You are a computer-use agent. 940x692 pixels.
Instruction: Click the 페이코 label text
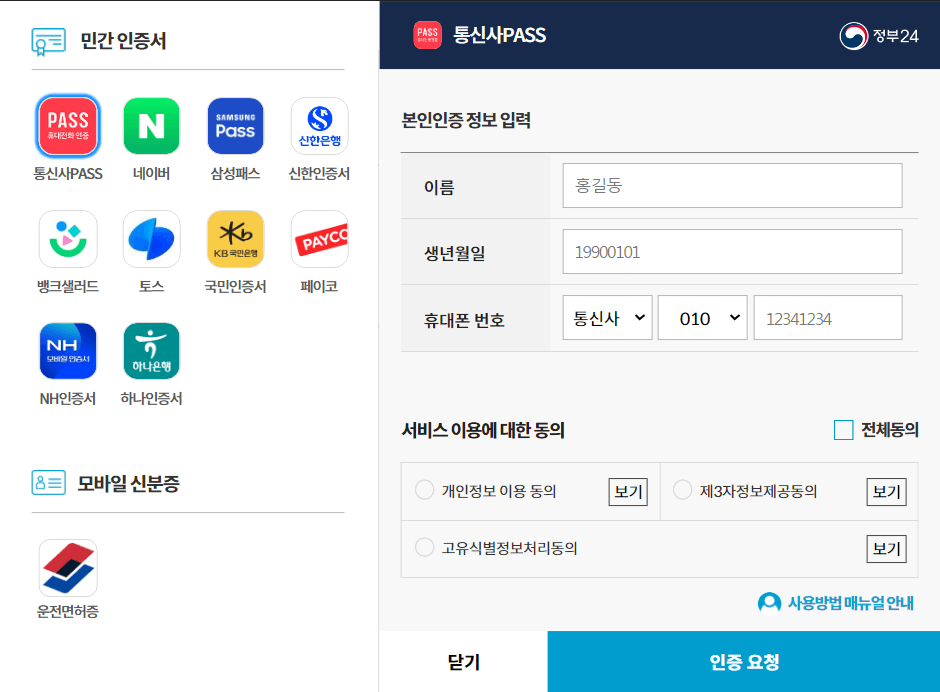pyautogui.click(x=320, y=287)
